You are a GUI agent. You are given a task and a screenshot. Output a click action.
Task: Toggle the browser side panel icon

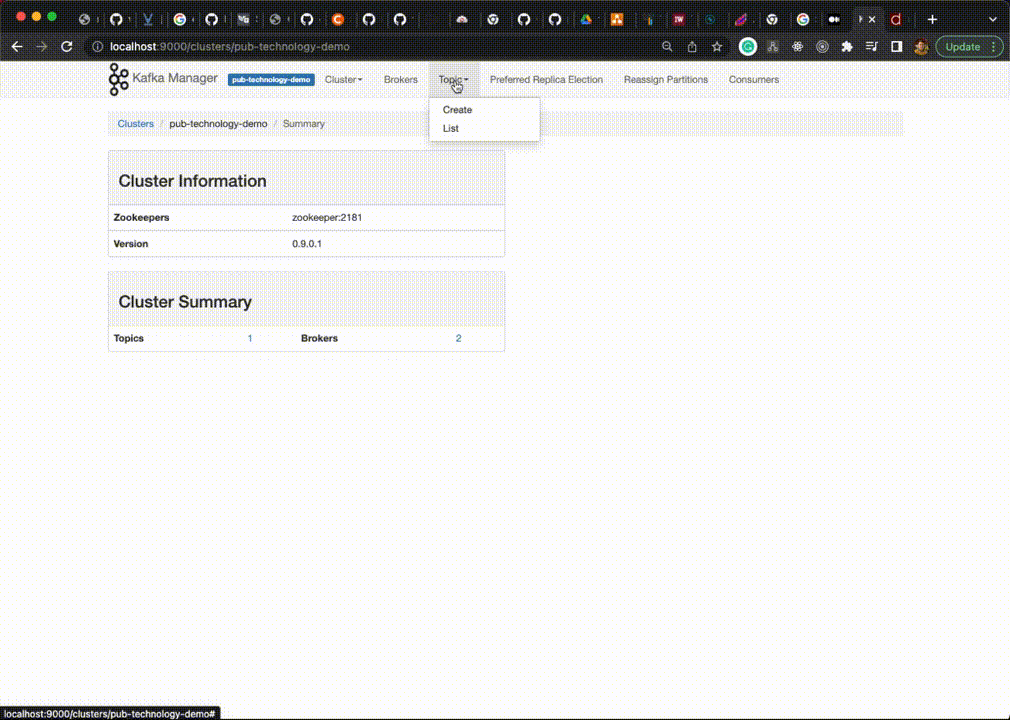click(896, 46)
